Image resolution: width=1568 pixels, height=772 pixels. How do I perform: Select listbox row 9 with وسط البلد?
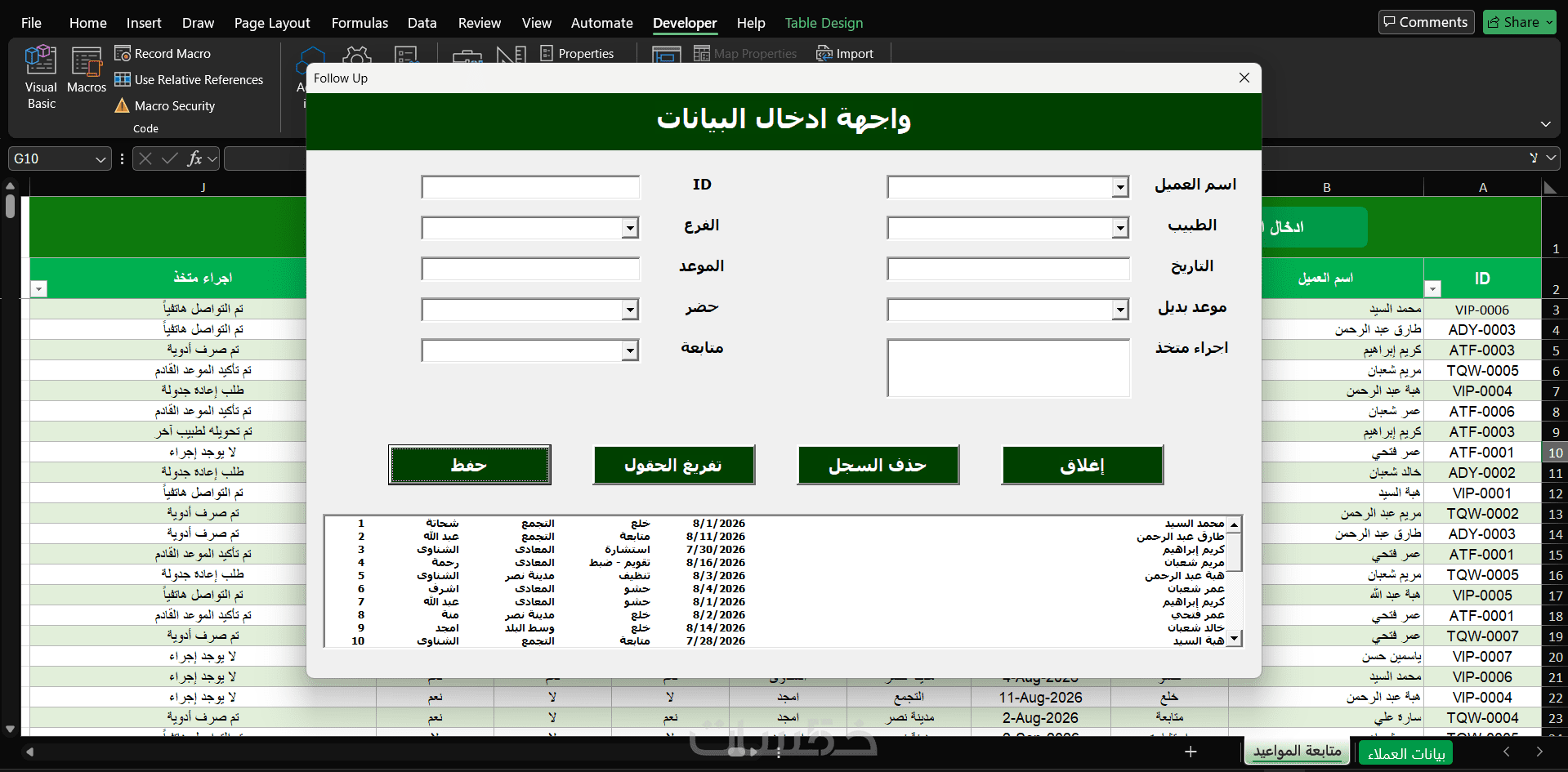click(x=776, y=628)
